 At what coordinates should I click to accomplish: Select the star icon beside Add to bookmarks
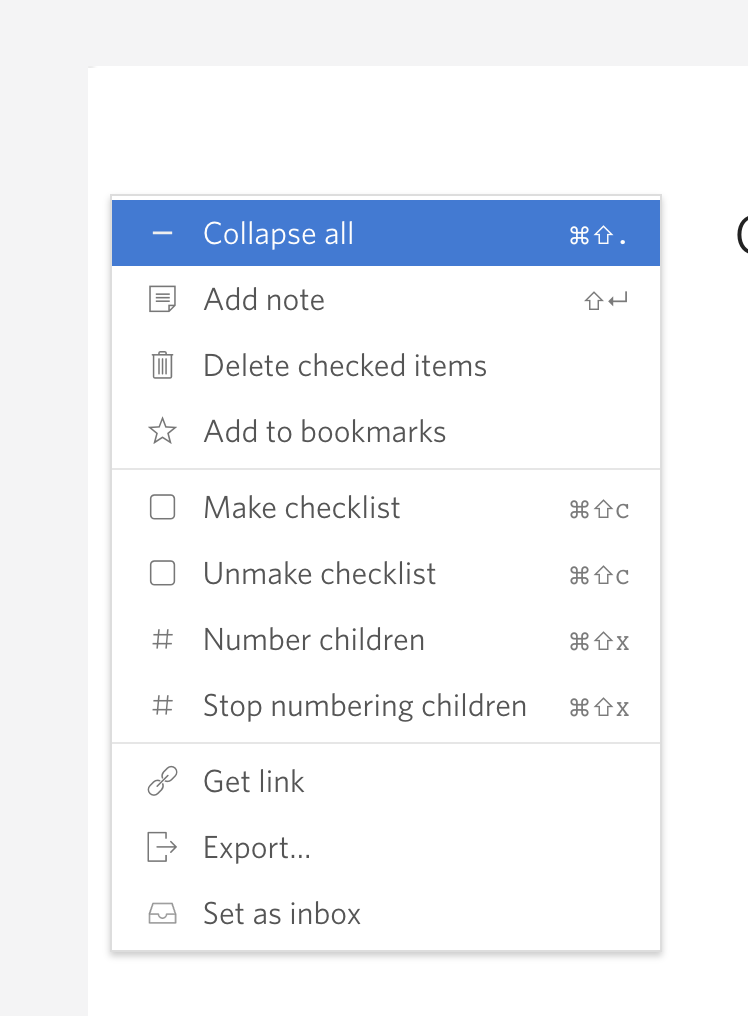(x=162, y=431)
